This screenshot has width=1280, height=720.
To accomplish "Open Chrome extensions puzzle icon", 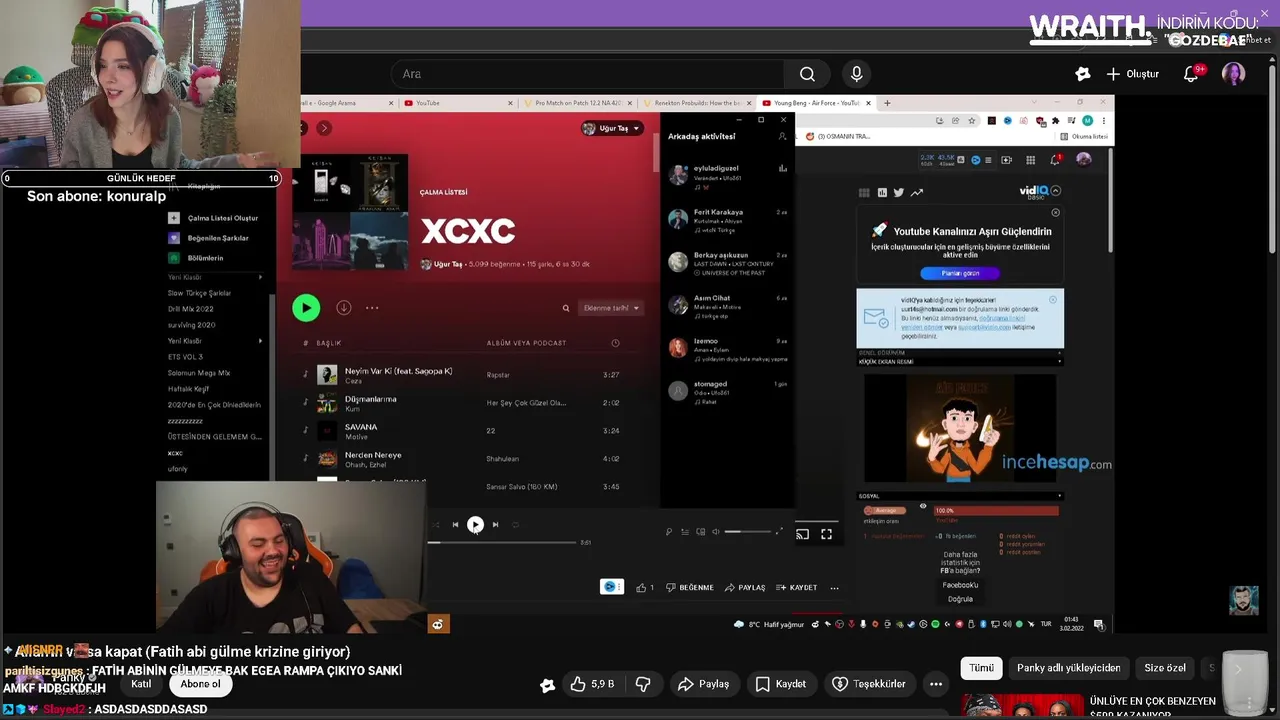I will tap(1054, 121).
